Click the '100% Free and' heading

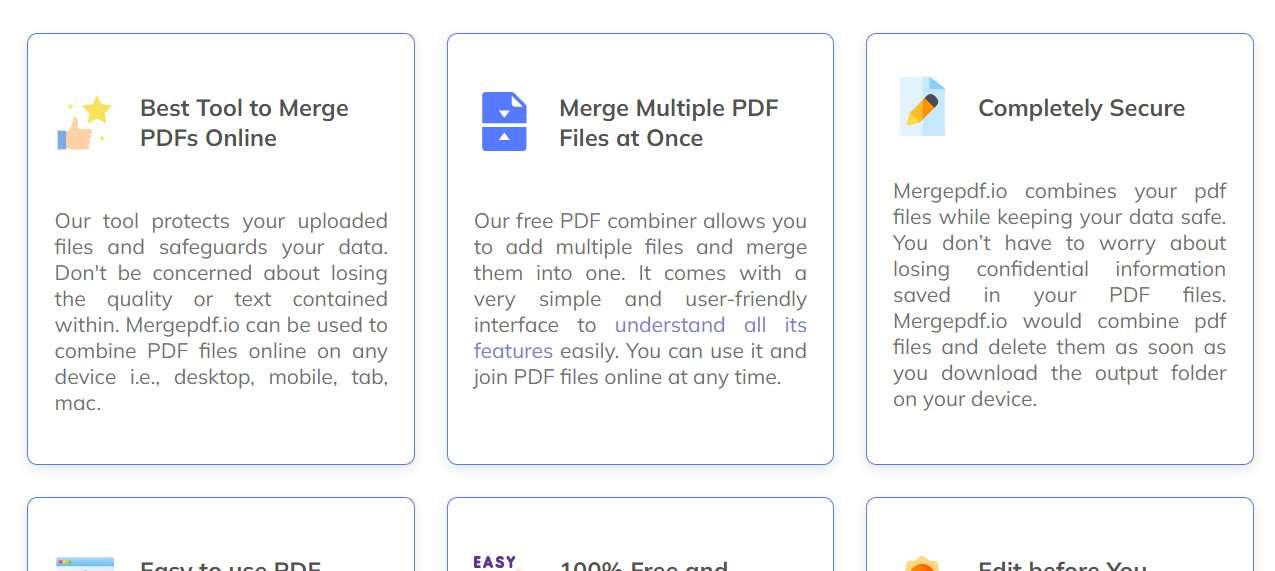(643, 565)
